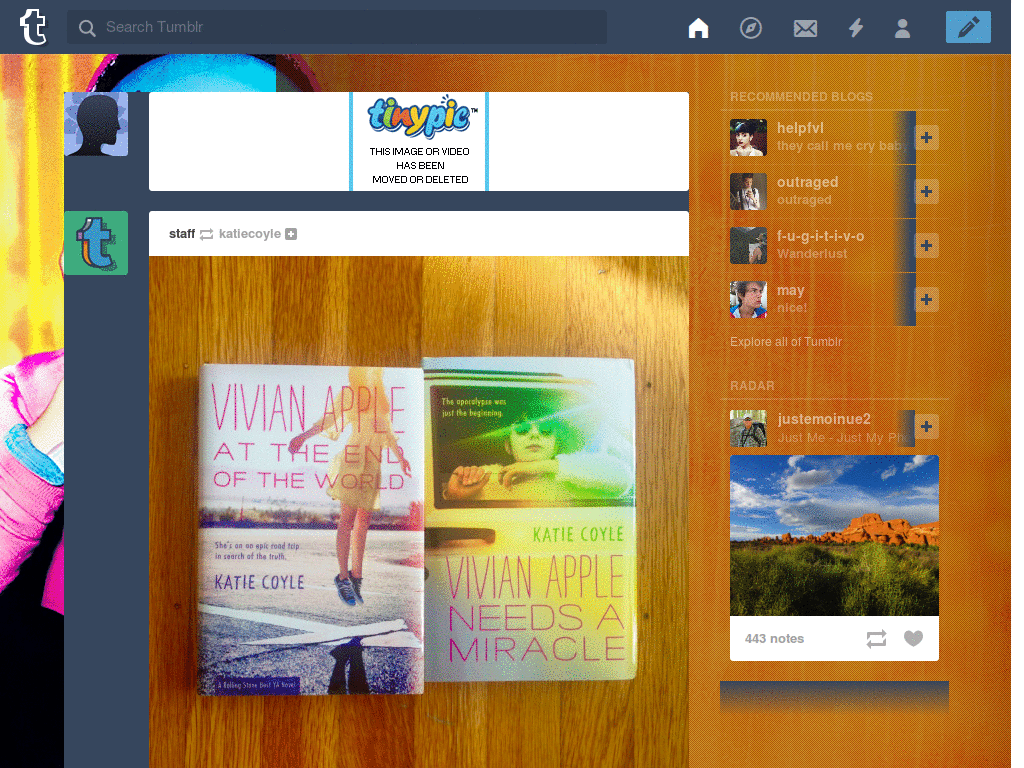The image size is (1024, 768).
Task: Open the silhouette avatar beside the tinypic post
Action: tap(96, 124)
